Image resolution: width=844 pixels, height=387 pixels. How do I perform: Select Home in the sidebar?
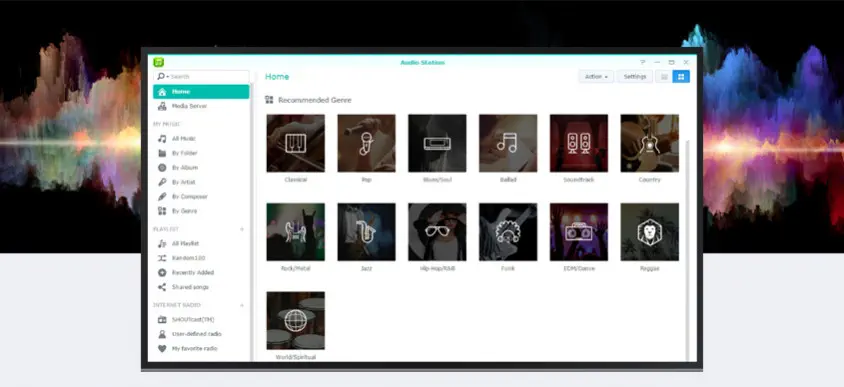[x=201, y=92]
